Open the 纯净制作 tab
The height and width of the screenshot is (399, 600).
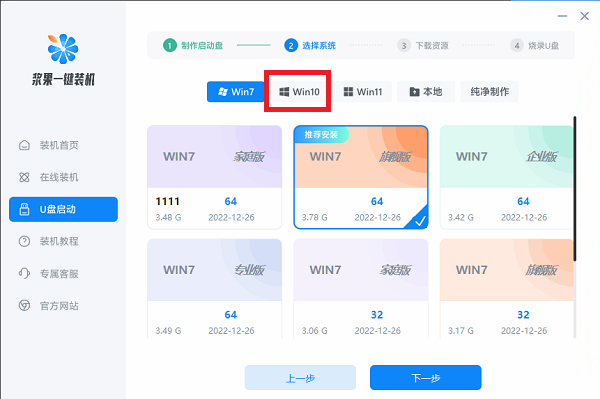click(489, 92)
